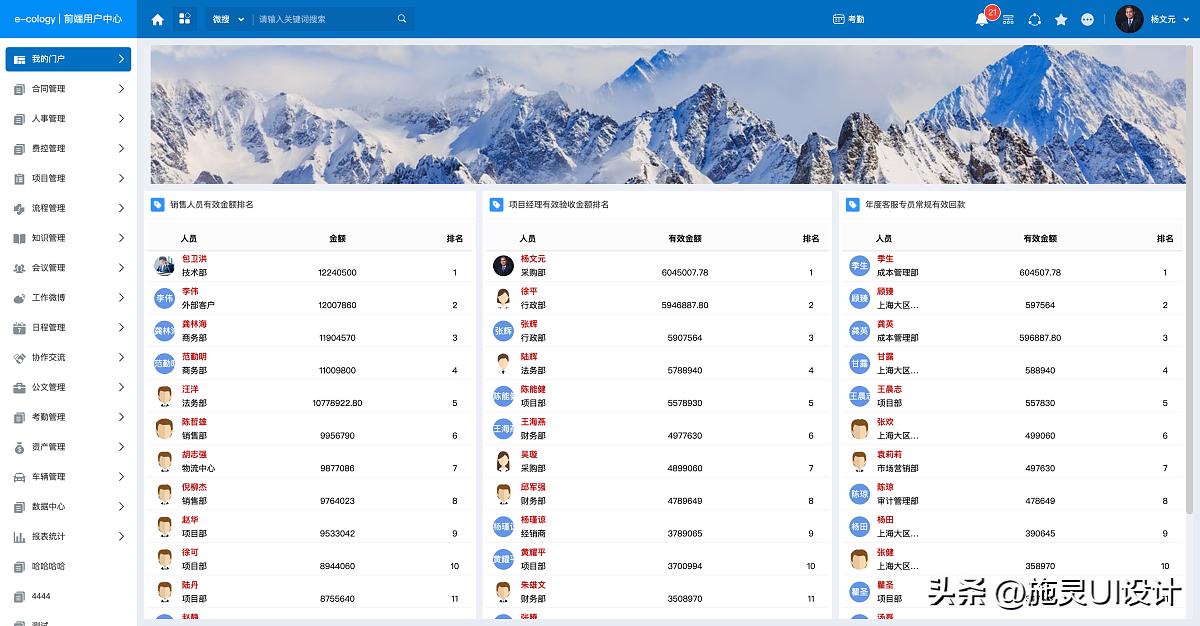Open the application grid icon

185,19
